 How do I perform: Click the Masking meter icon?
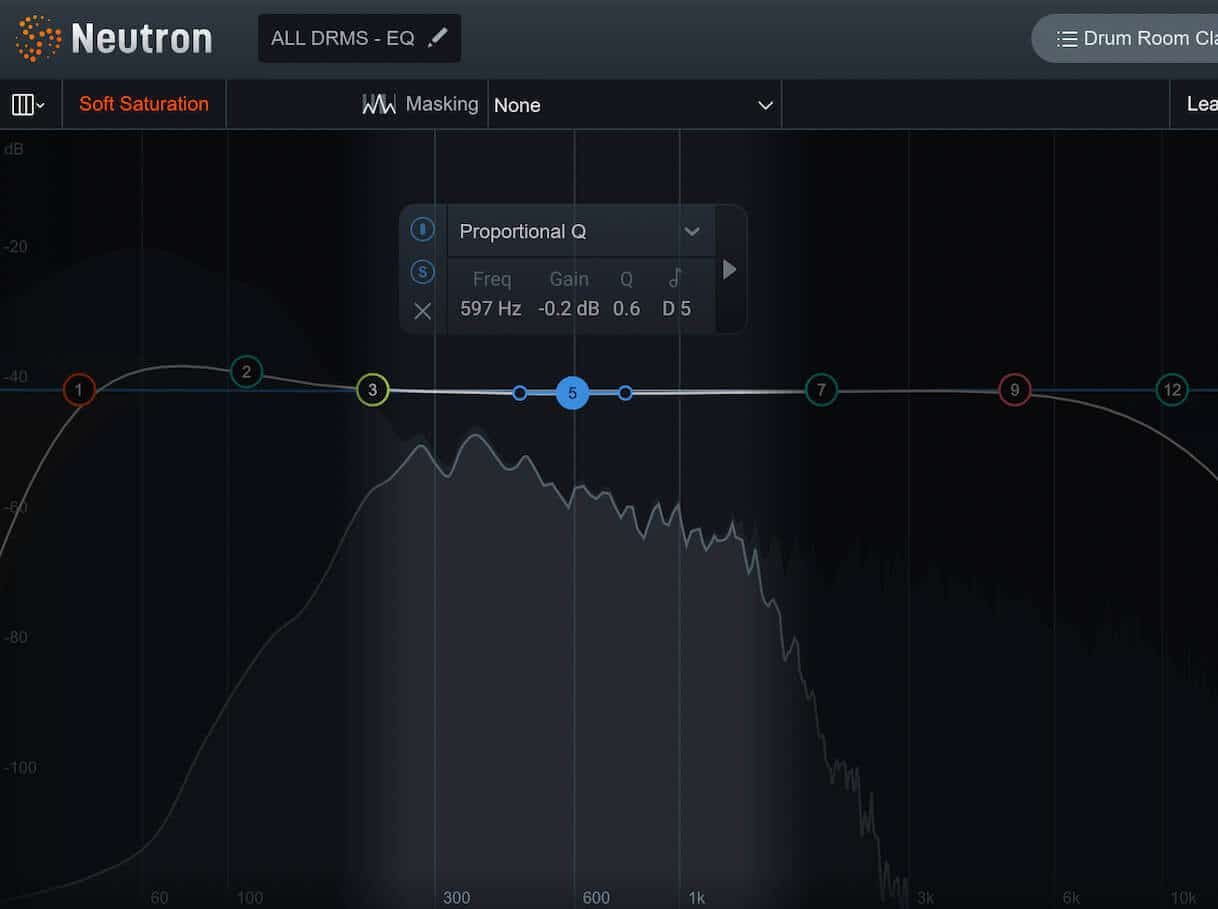tap(379, 104)
